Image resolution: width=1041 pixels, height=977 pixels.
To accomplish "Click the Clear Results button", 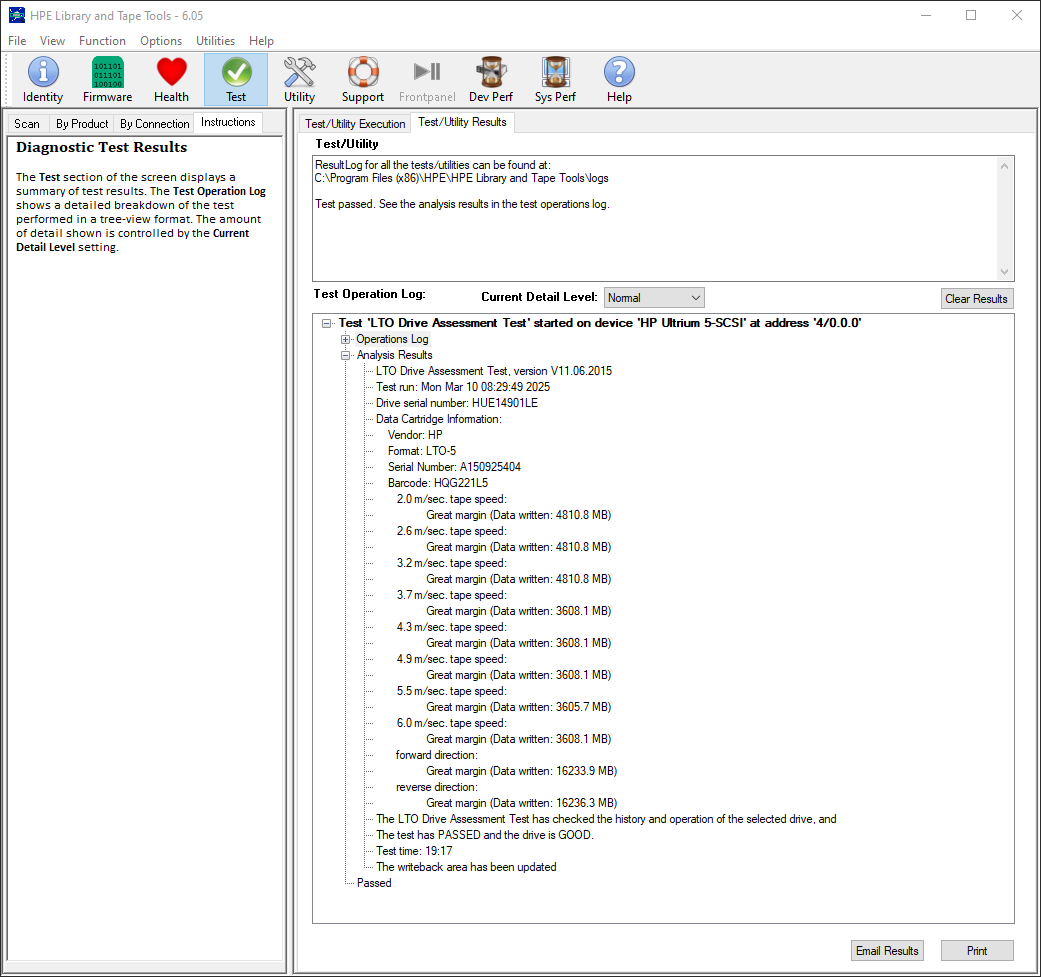I will 977,299.
